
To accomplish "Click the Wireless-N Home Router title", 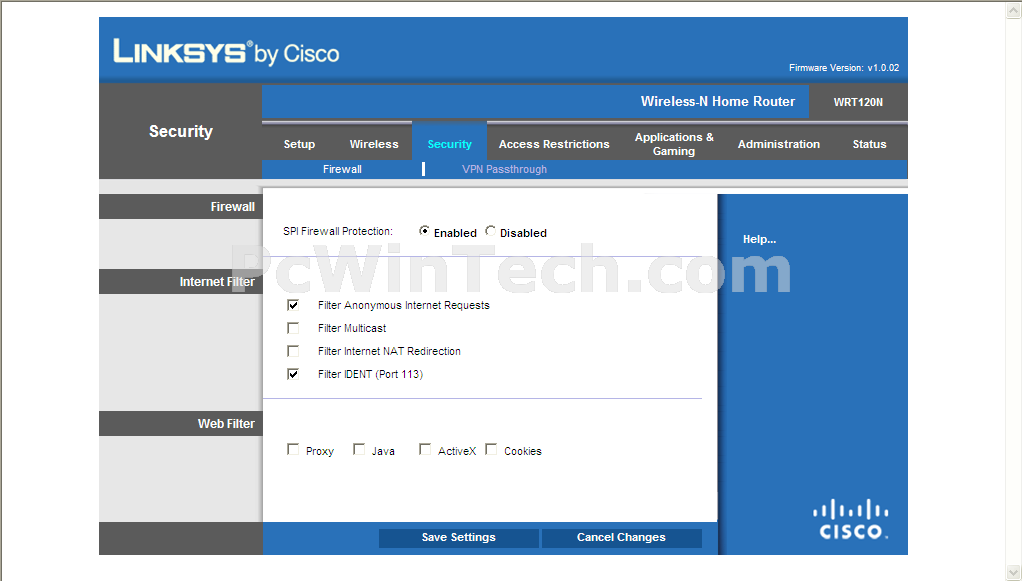I will (718, 102).
